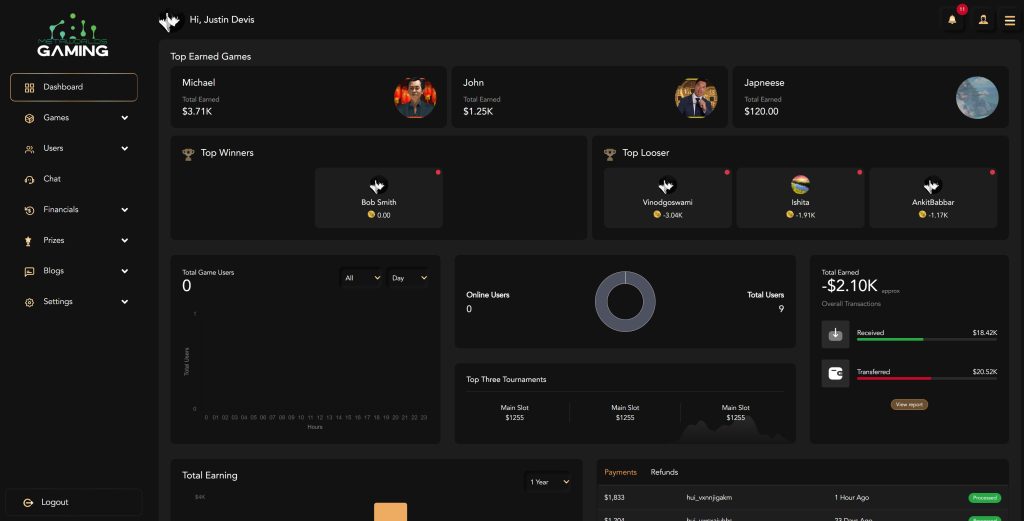Click the Dashboard grid icon
1024x521 pixels.
point(29,87)
